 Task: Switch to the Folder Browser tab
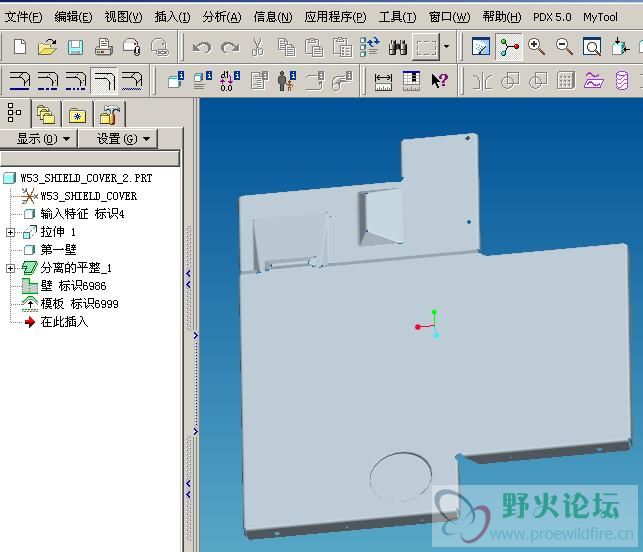click(46, 114)
